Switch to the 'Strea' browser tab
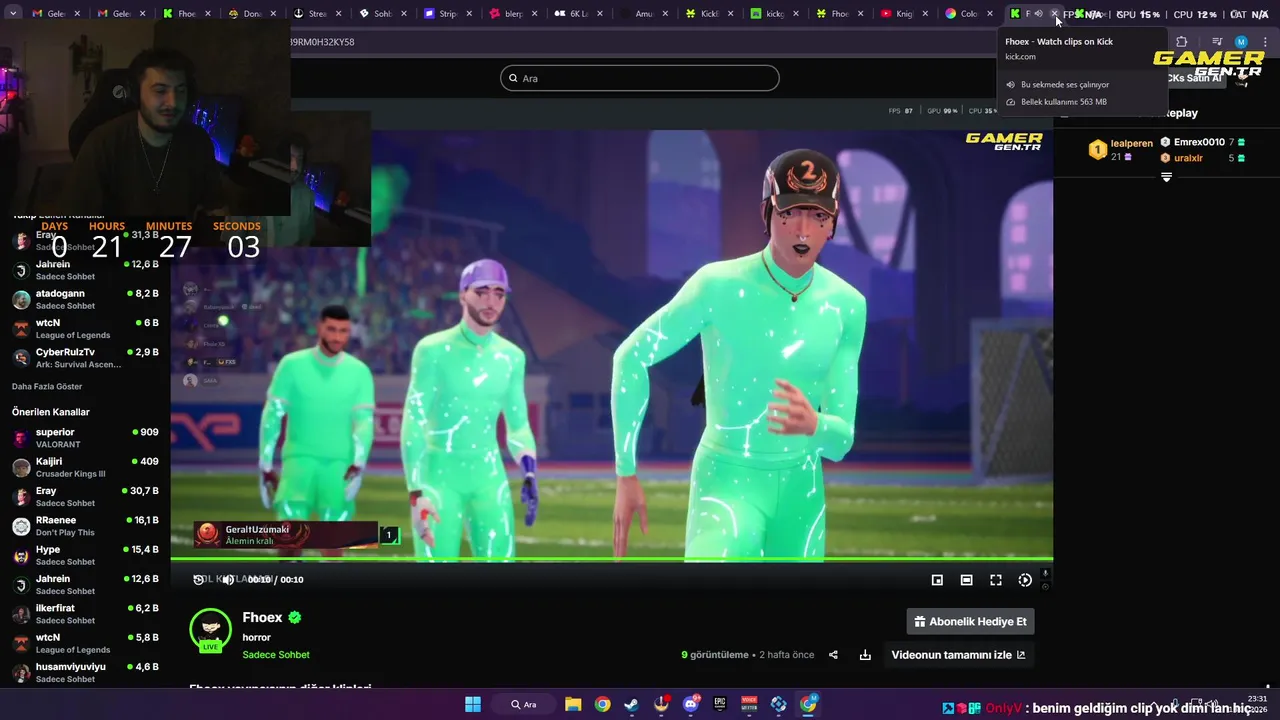The height and width of the screenshot is (720, 1280). pyautogui.click(x=310, y=14)
